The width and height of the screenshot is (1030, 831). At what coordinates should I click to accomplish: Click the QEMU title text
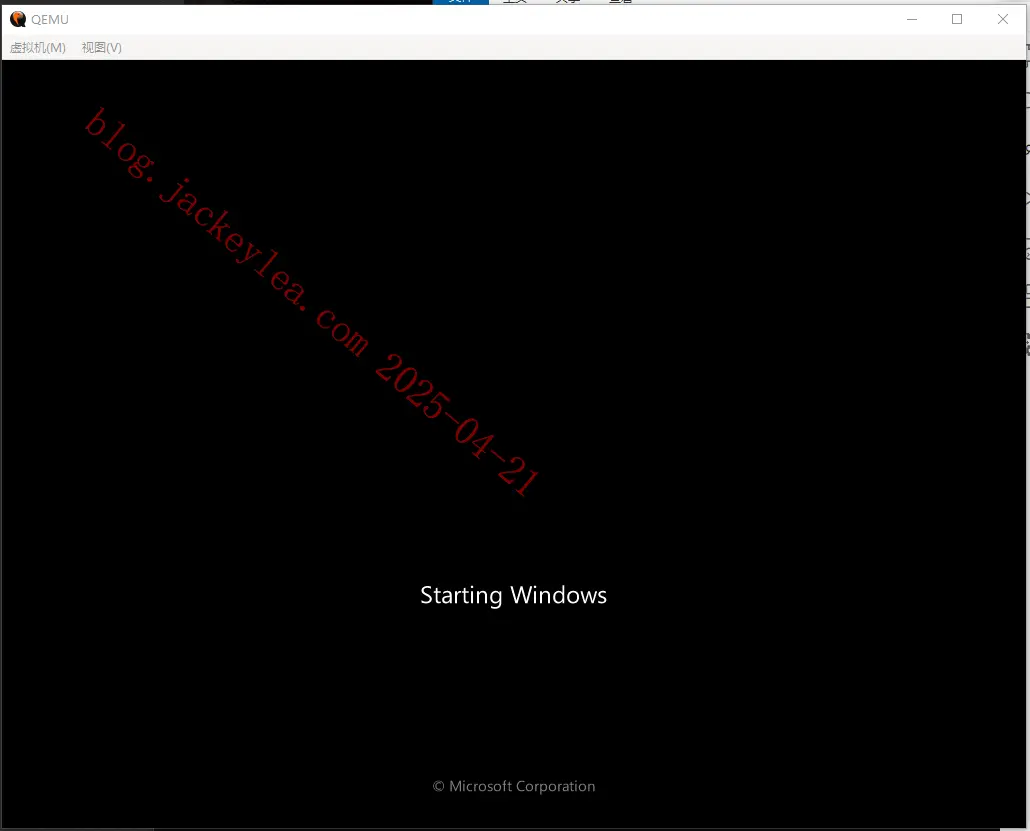[x=50, y=20]
